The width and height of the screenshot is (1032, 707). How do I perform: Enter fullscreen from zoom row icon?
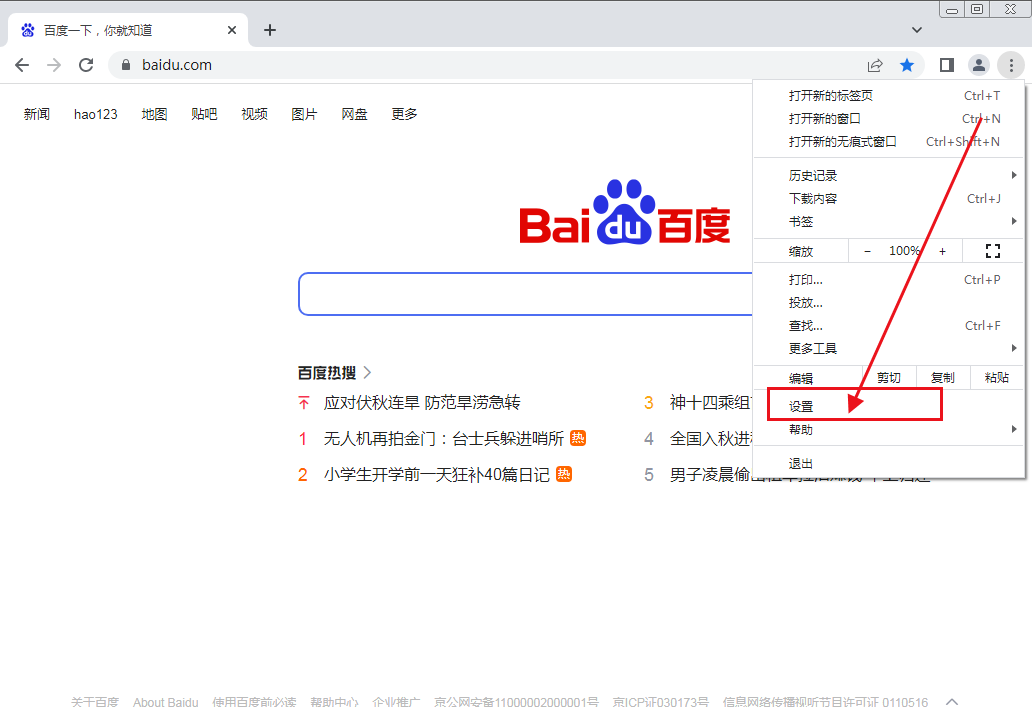point(992,251)
